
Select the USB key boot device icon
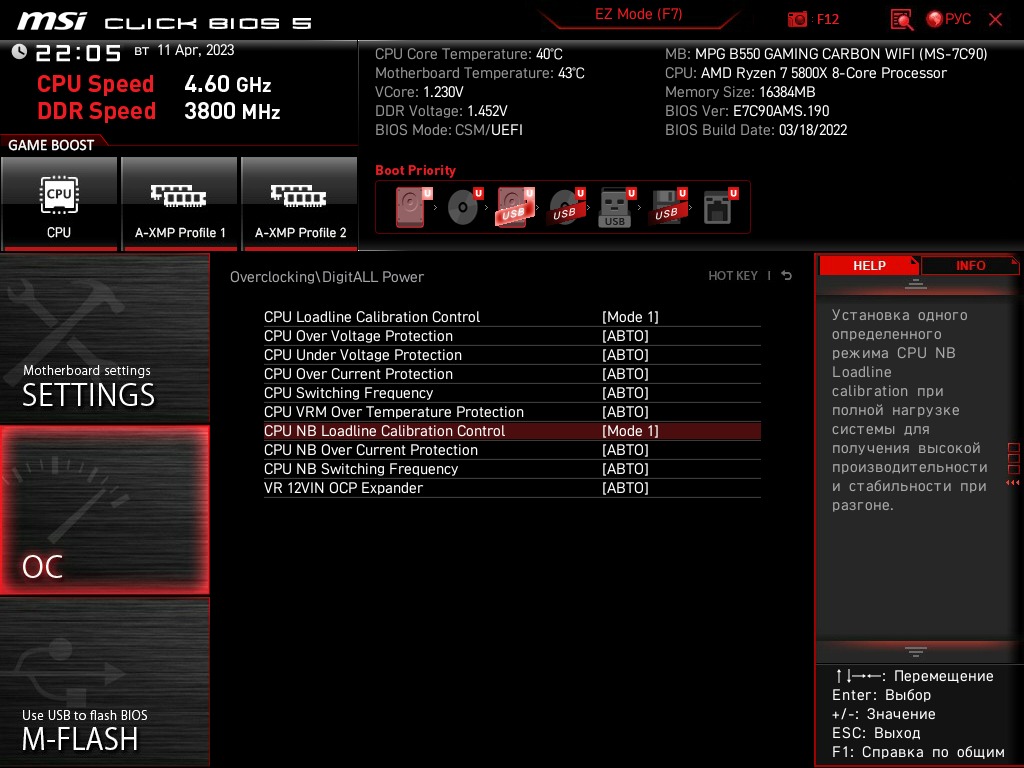pyautogui.click(x=617, y=207)
